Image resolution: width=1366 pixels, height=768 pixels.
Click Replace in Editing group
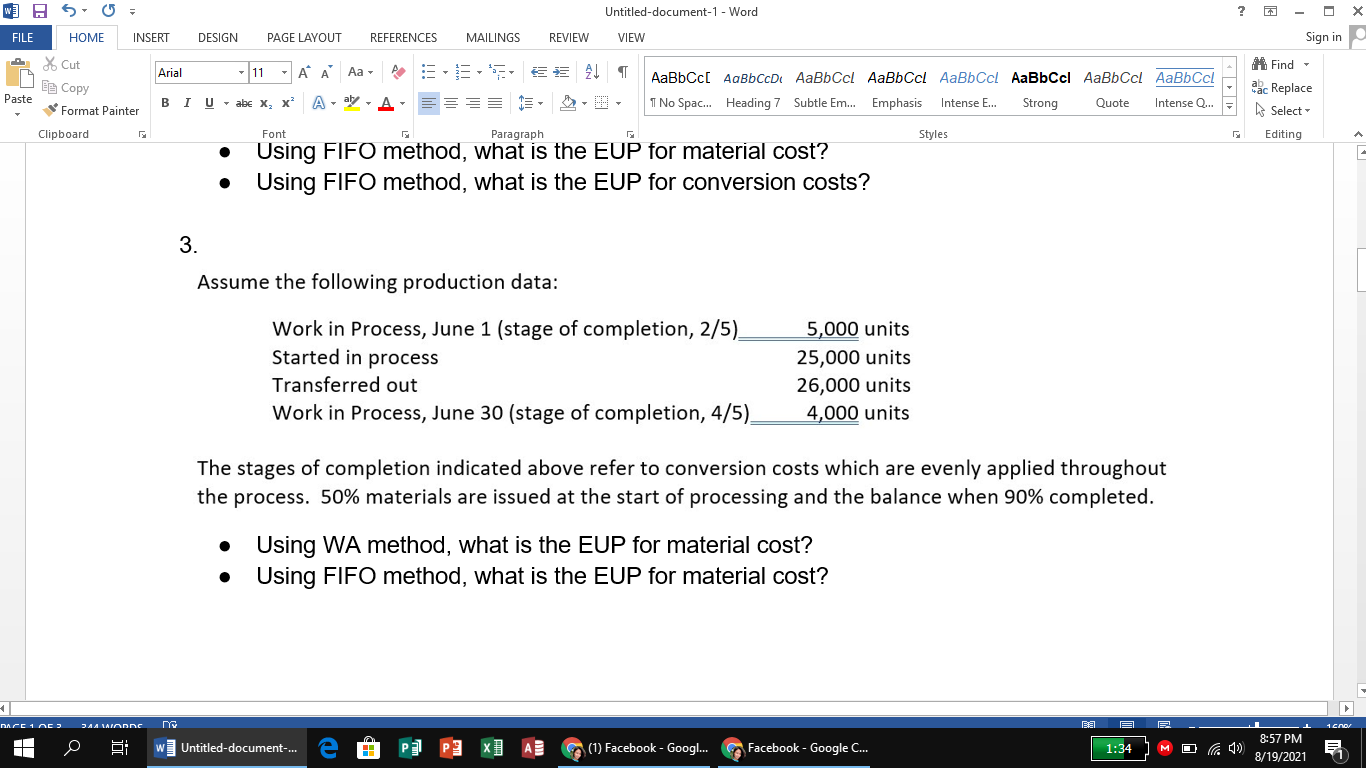[x=1282, y=88]
